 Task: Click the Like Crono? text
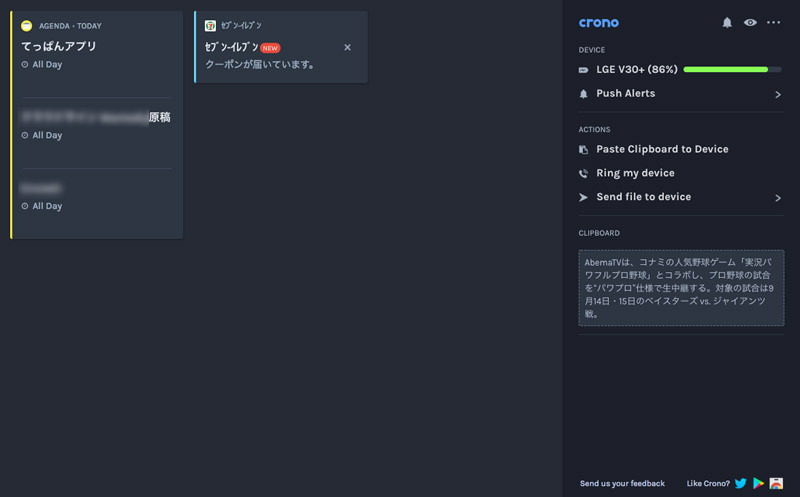(708, 483)
